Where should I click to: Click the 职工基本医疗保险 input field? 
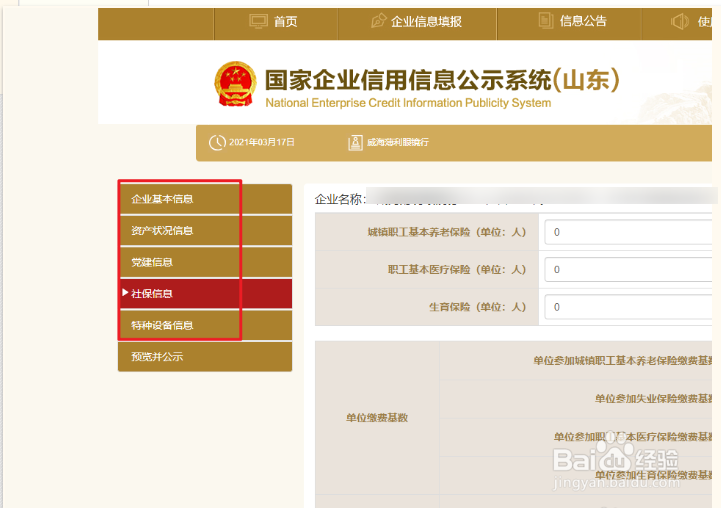point(628,269)
